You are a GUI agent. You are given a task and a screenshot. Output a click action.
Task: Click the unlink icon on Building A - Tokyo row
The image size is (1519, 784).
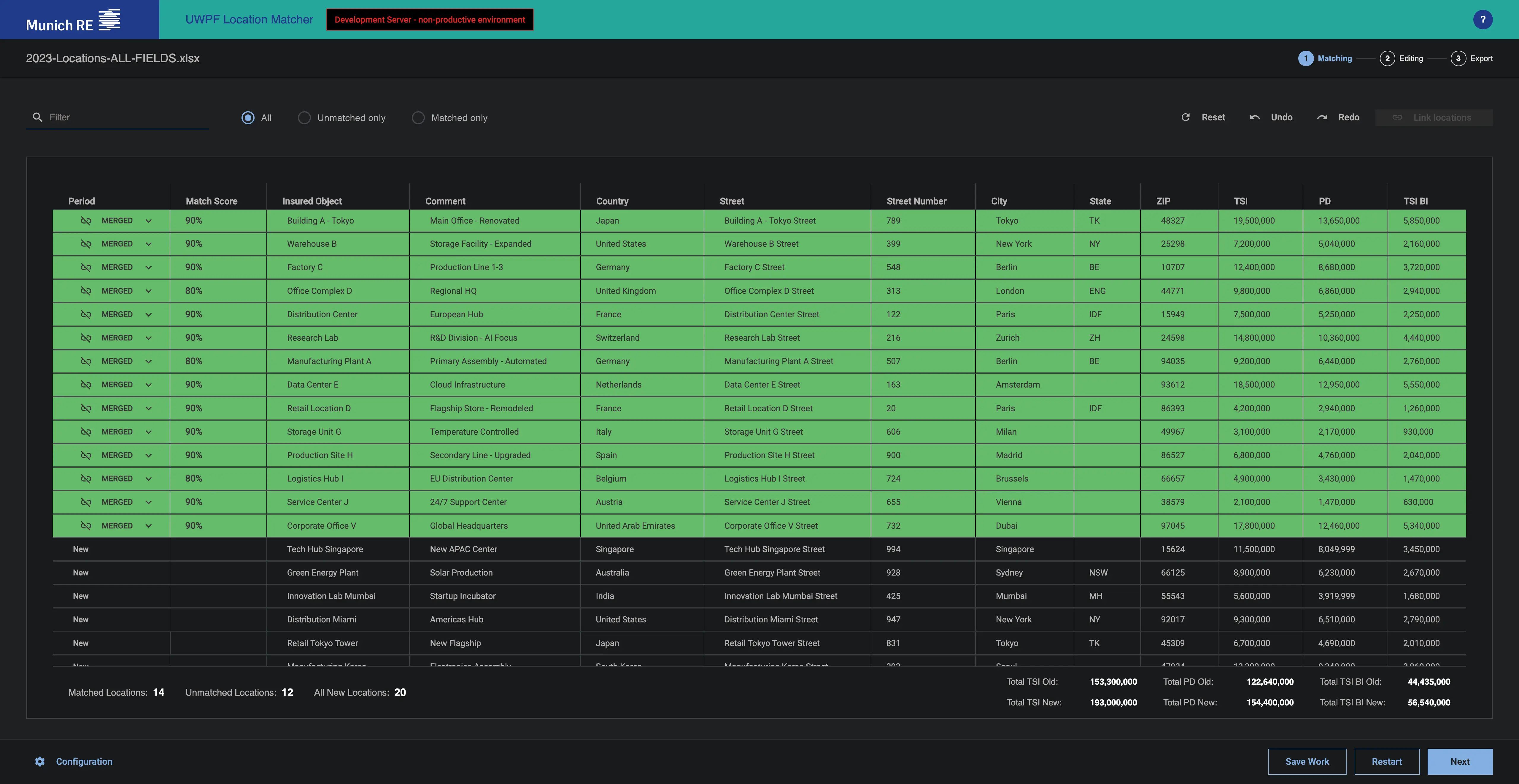[x=86, y=221]
